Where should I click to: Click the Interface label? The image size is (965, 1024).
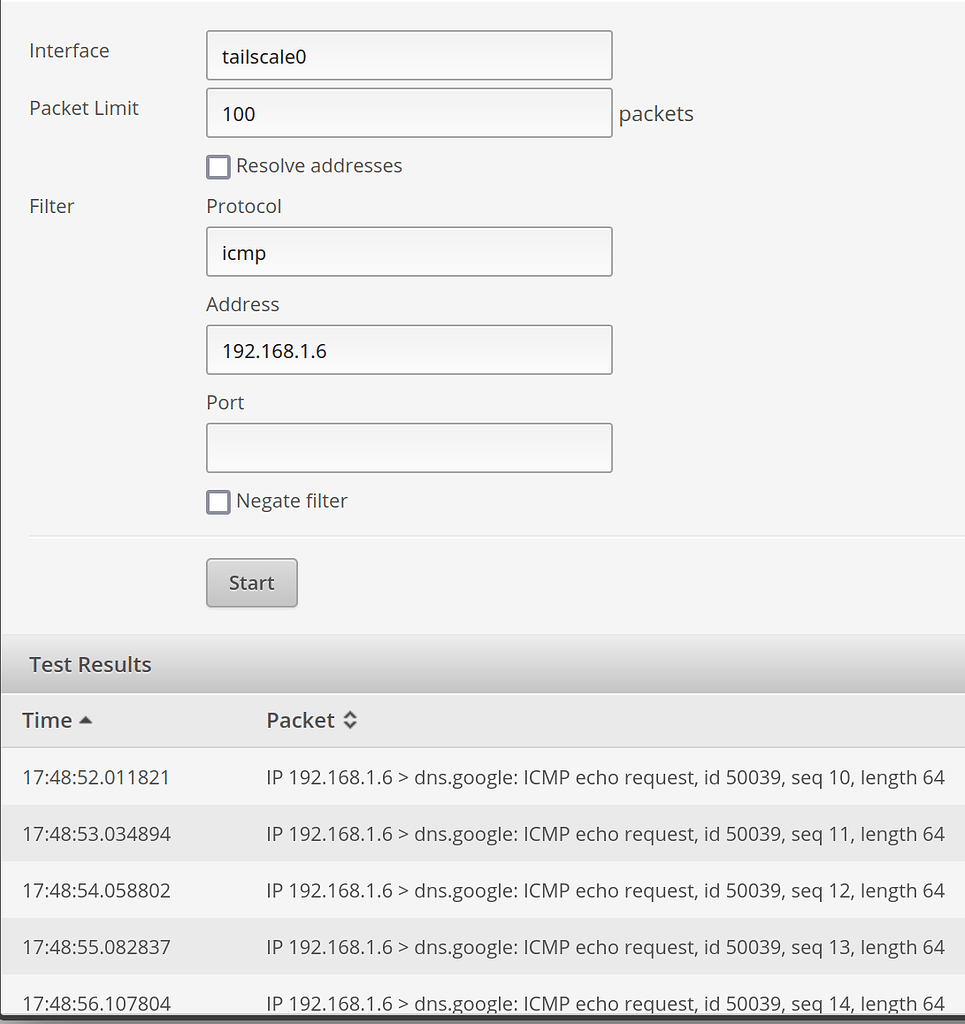pos(69,50)
